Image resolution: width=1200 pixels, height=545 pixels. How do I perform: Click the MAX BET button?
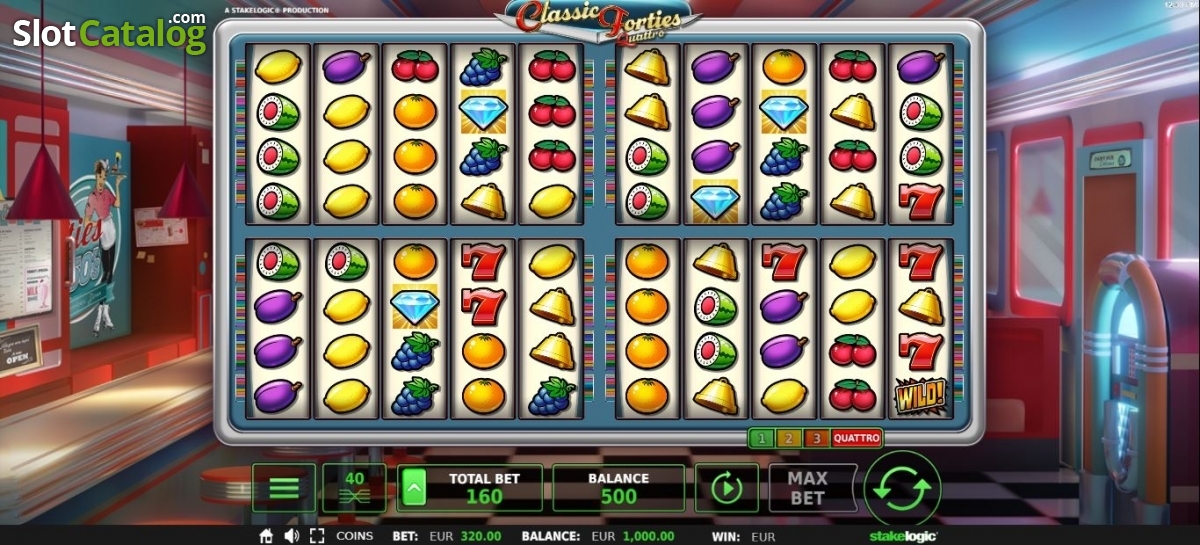click(807, 488)
